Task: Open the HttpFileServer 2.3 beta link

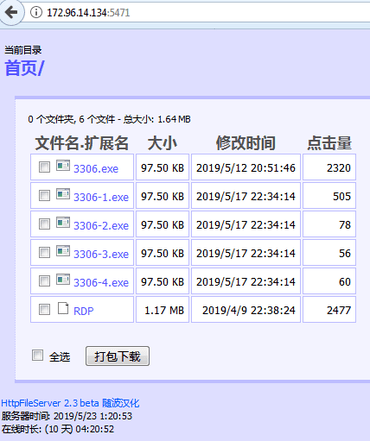Action: coord(50,403)
